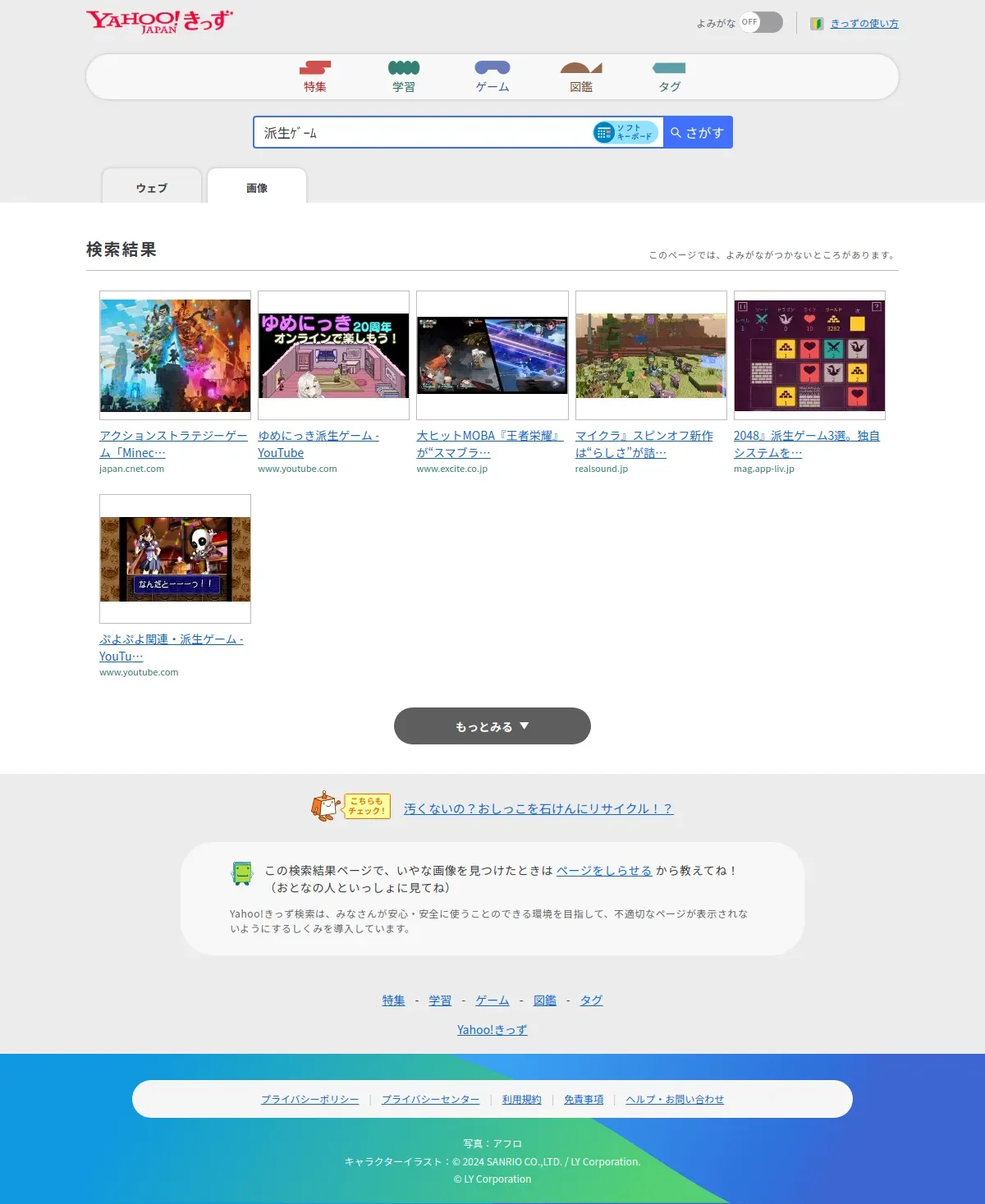
Task: Toggle the よみがな OFF switch
Action: 761,22
